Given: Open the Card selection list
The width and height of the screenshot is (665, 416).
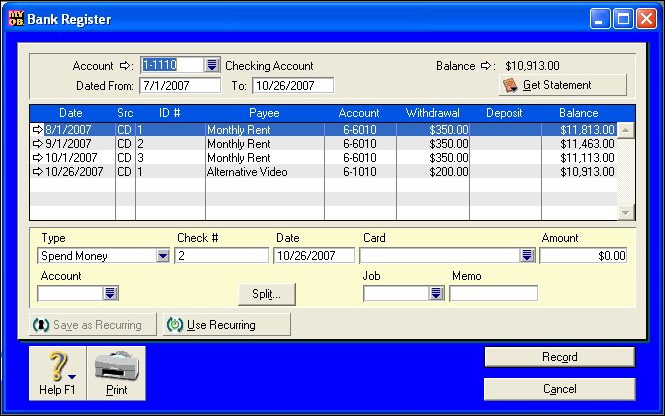Looking at the screenshot, I should click(527, 255).
